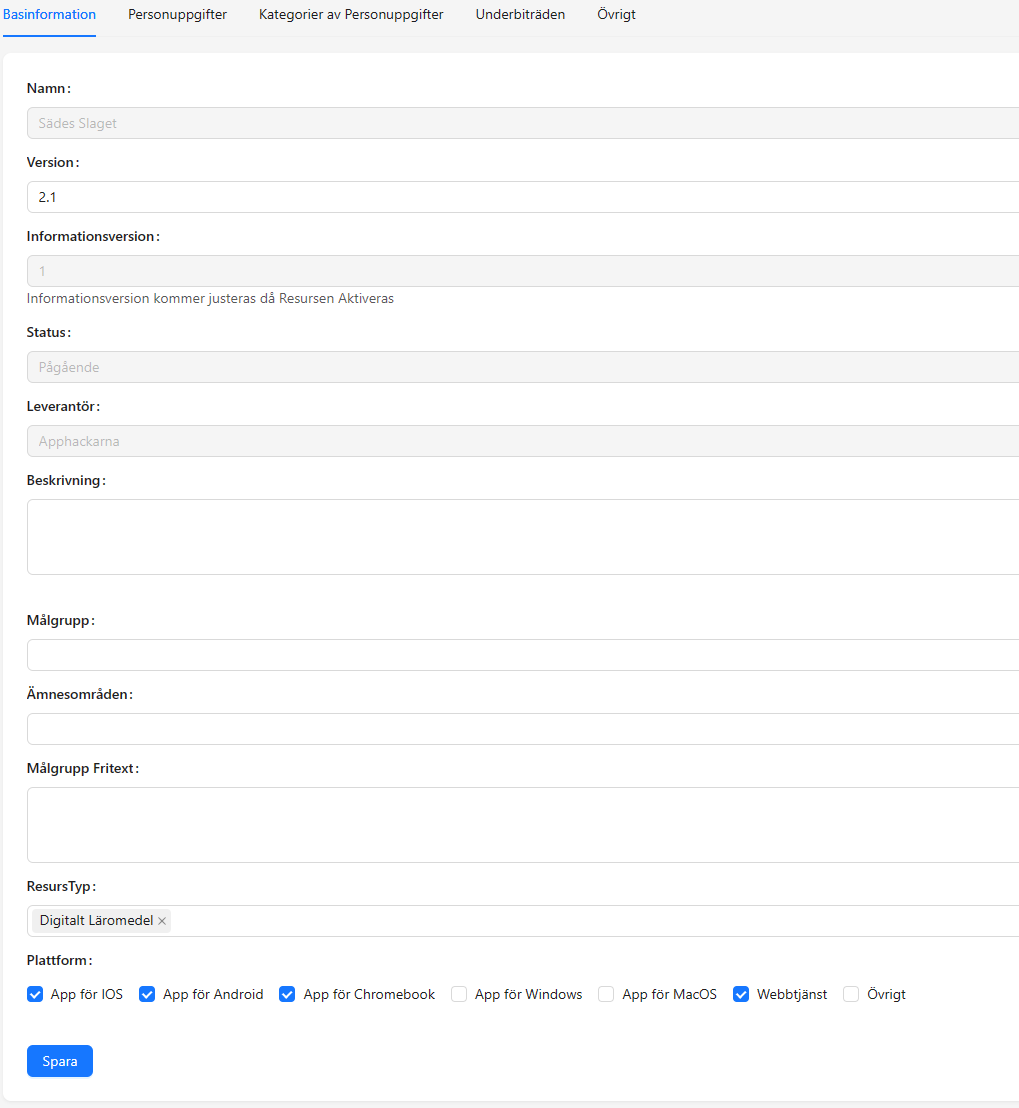Click the disabled Informationsversion field

click(x=523, y=271)
